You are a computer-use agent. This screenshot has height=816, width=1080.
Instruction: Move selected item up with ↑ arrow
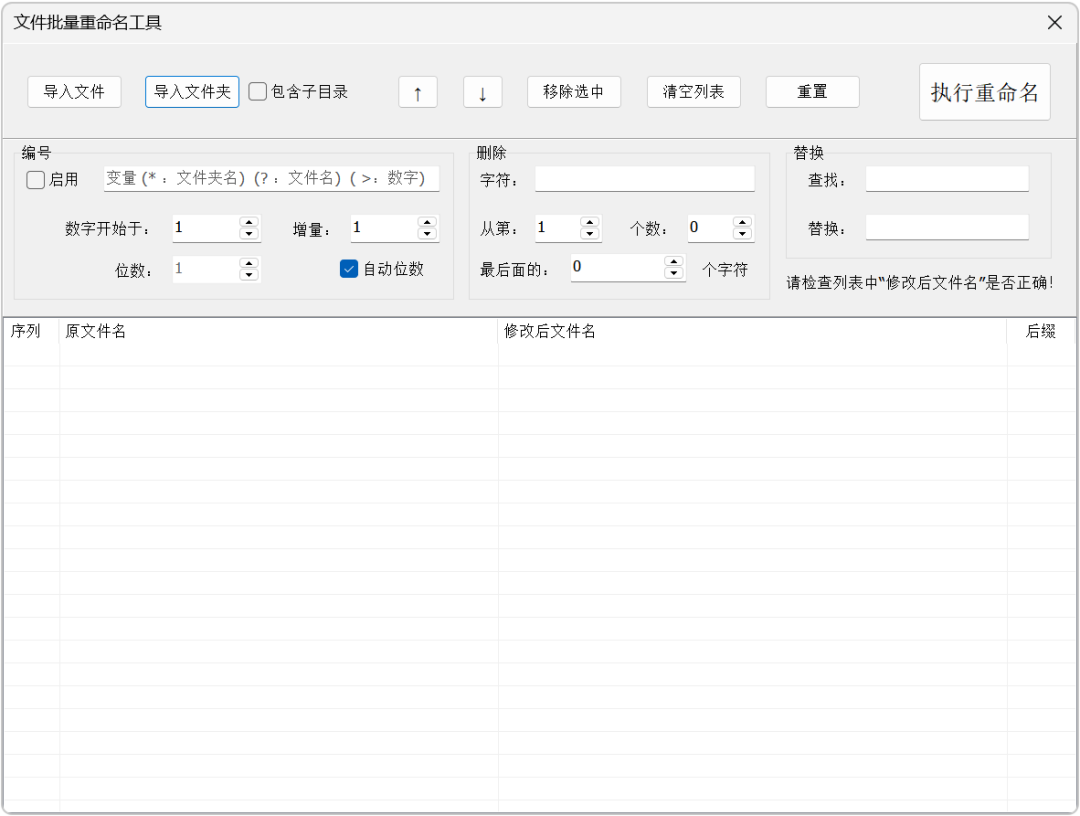coord(417,92)
